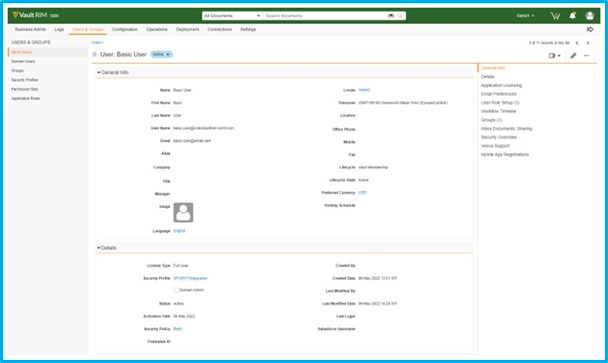Select Security Profiles in sidebar
Image resolution: width=608 pixels, height=363 pixels.
click(x=24, y=80)
